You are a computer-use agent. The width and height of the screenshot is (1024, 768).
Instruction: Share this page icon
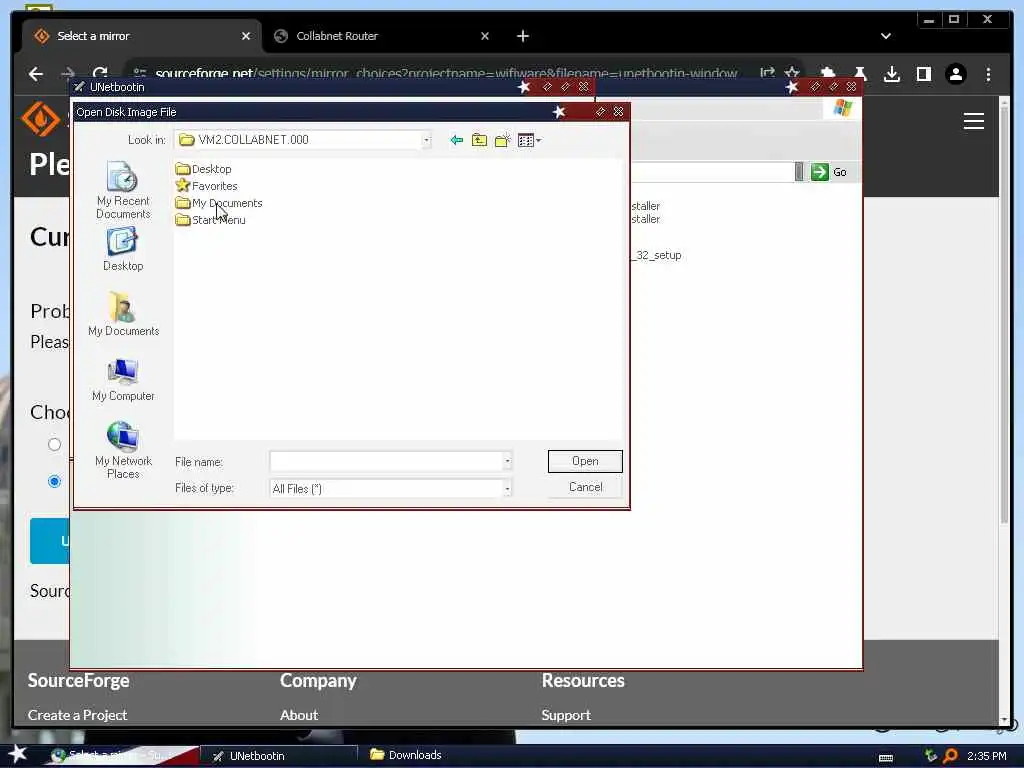pyautogui.click(x=767, y=72)
